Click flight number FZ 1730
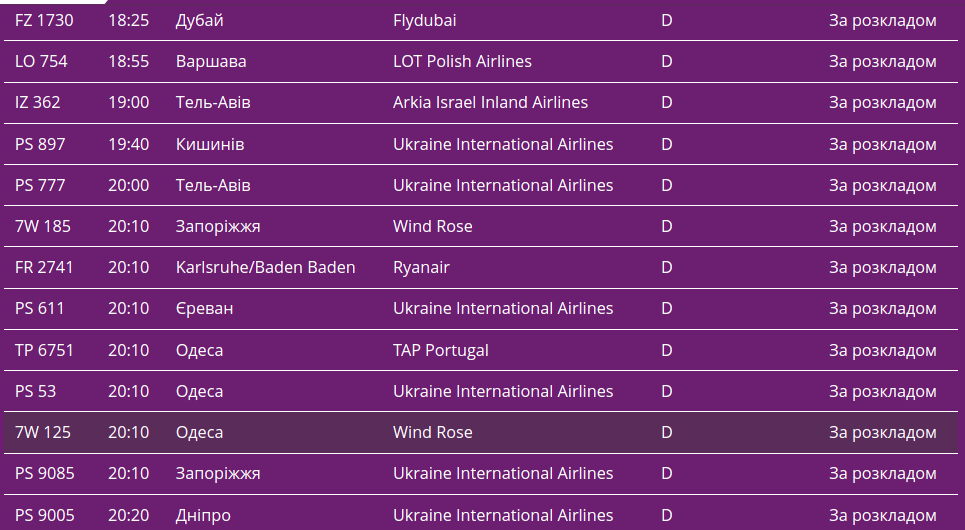The image size is (965, 530). coord(44,20)
